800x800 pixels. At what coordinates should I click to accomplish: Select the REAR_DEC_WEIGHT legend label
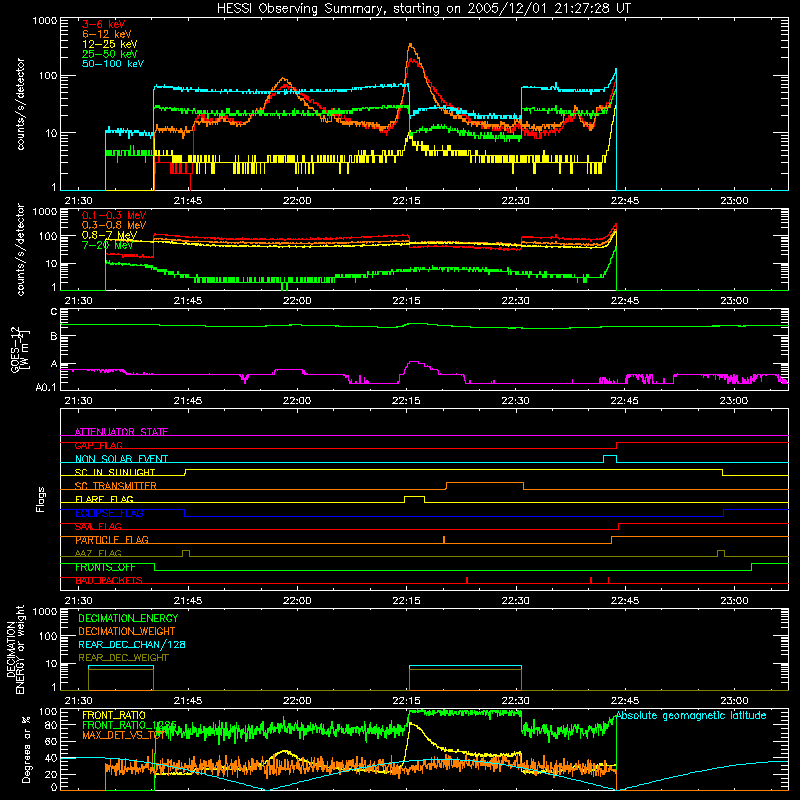pos(123,658)
